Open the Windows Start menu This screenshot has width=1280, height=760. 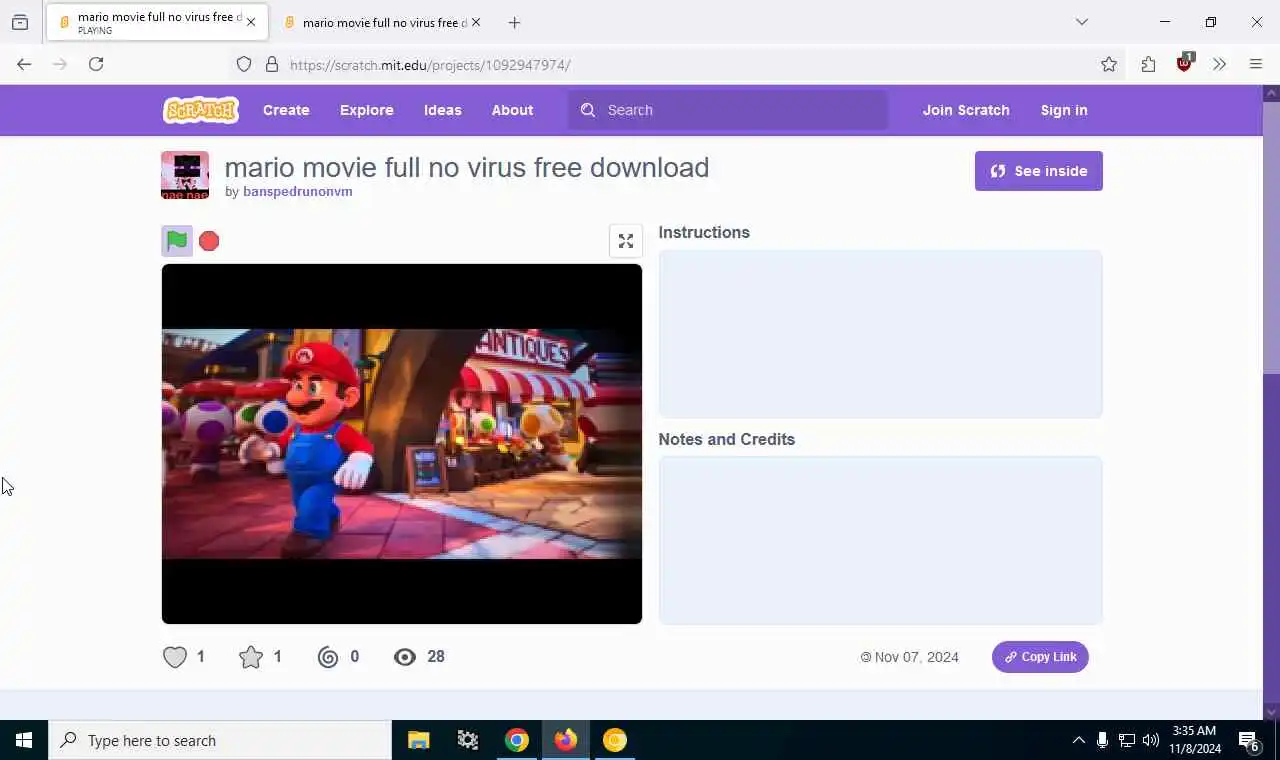tap(24, 740)
